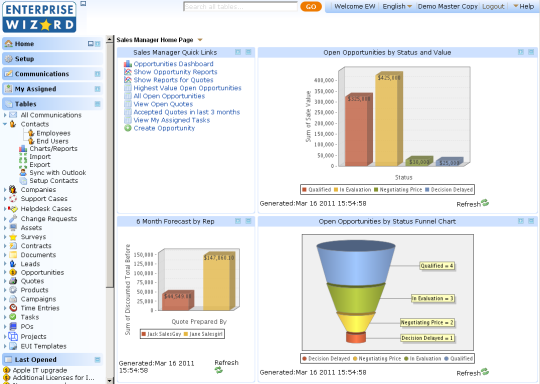Click the sidebar scrollbar up arrow
This screenshot has height=384, width=540.
coord(110,39)
